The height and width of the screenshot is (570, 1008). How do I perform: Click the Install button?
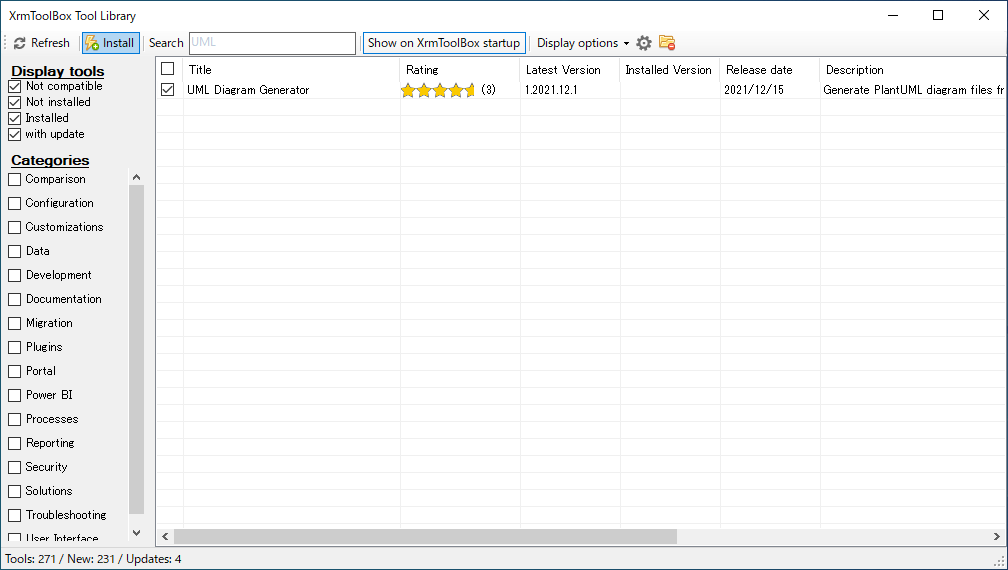click(x=111, y=43)
